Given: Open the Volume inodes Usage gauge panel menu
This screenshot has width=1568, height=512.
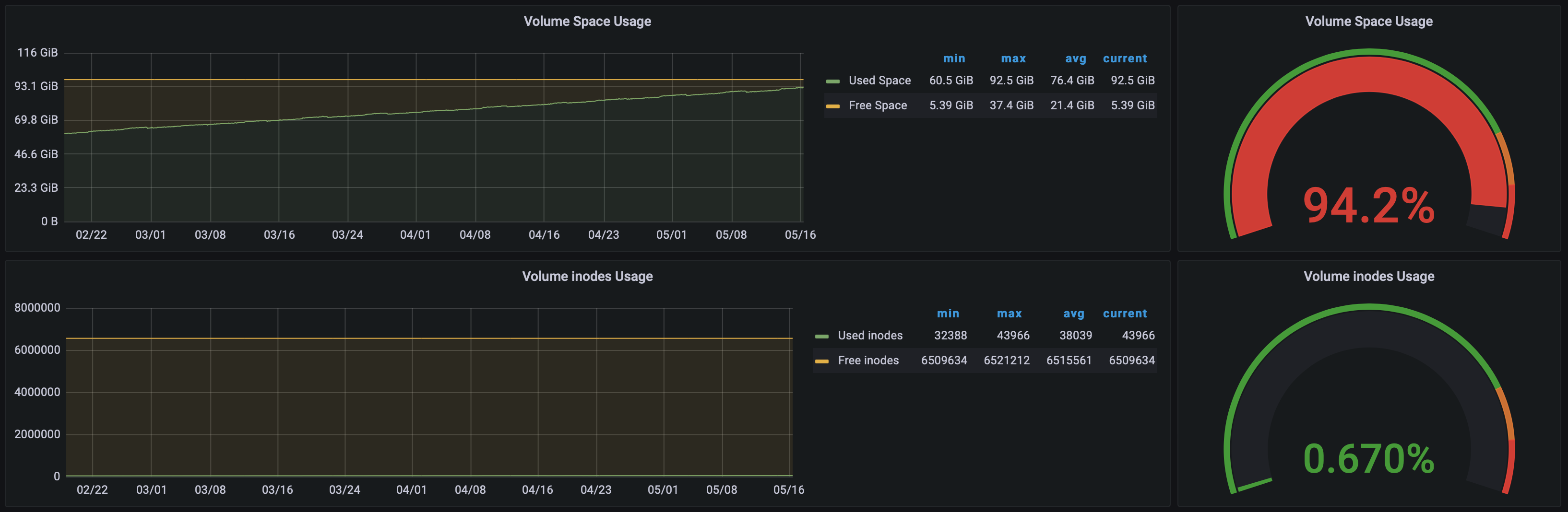Looking at the screenshot, I should (x=1368, y=276).
